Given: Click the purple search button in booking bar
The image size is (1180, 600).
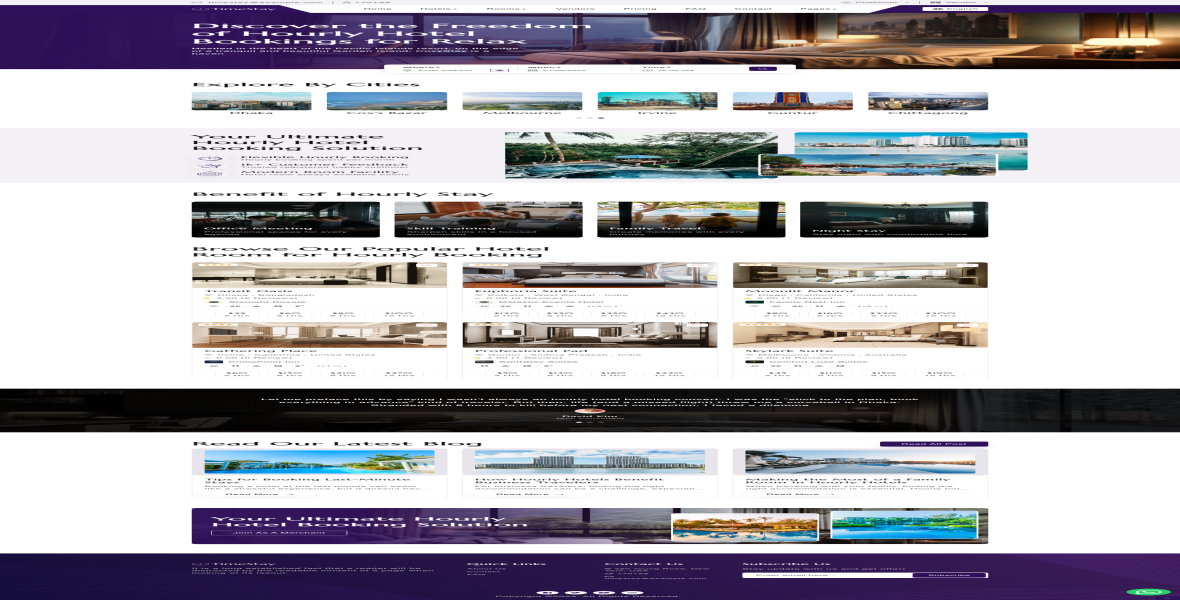Looking at the screenshot, I should pyautogui.click(x=762, y=69).
